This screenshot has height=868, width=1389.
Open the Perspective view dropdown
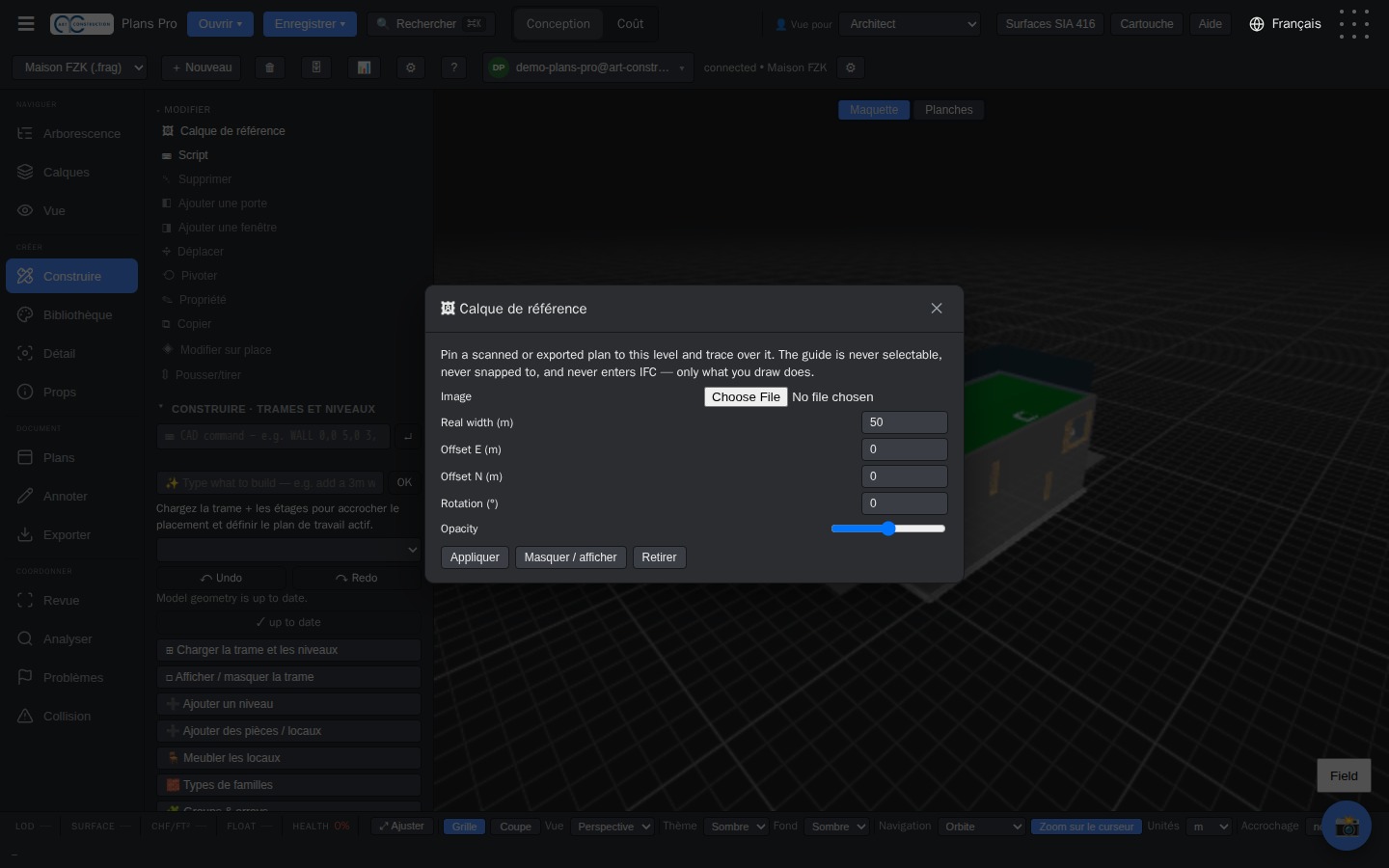click(613, 827)
